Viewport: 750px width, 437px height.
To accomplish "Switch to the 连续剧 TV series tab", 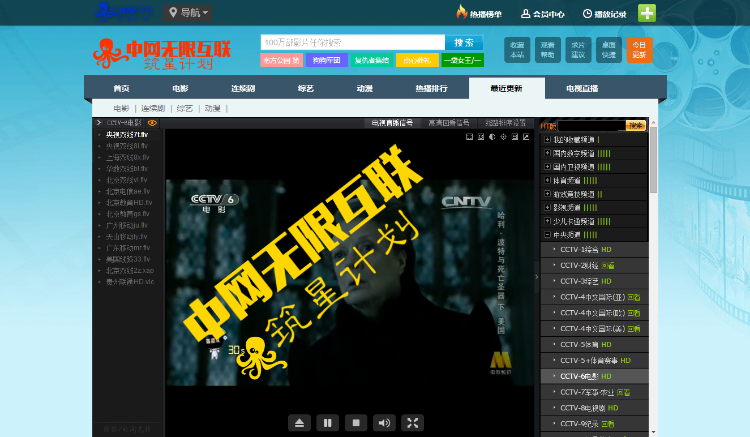I will coord(243,88).
